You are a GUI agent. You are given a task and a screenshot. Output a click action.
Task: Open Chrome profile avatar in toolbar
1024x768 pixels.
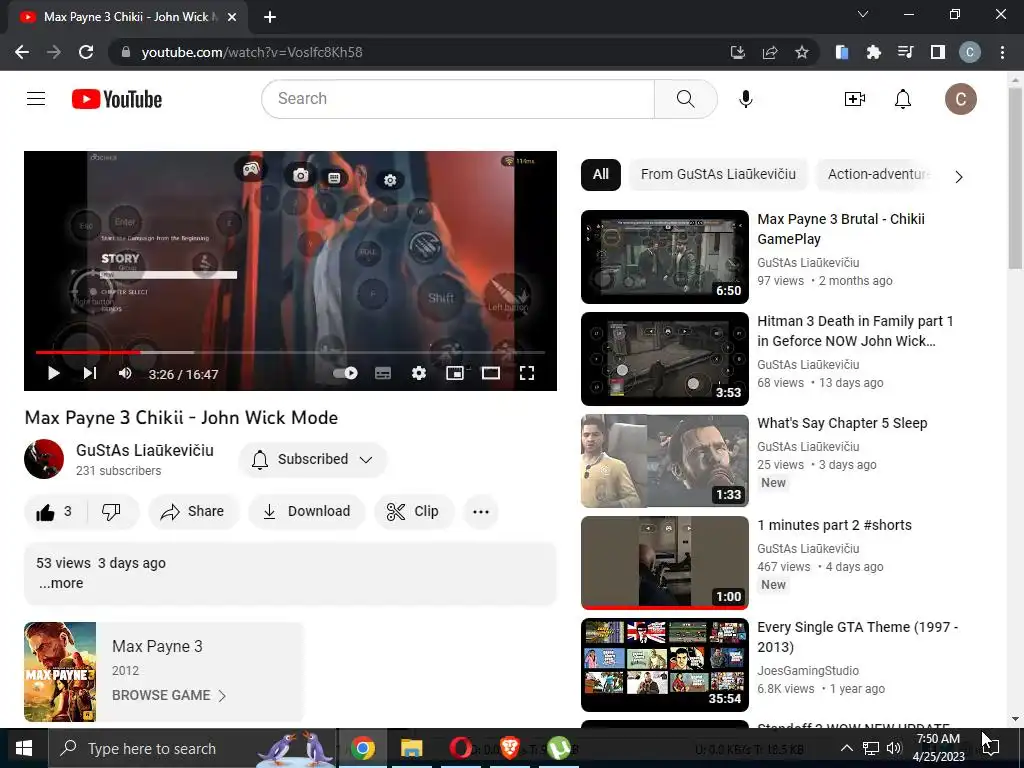pos(970,52)
